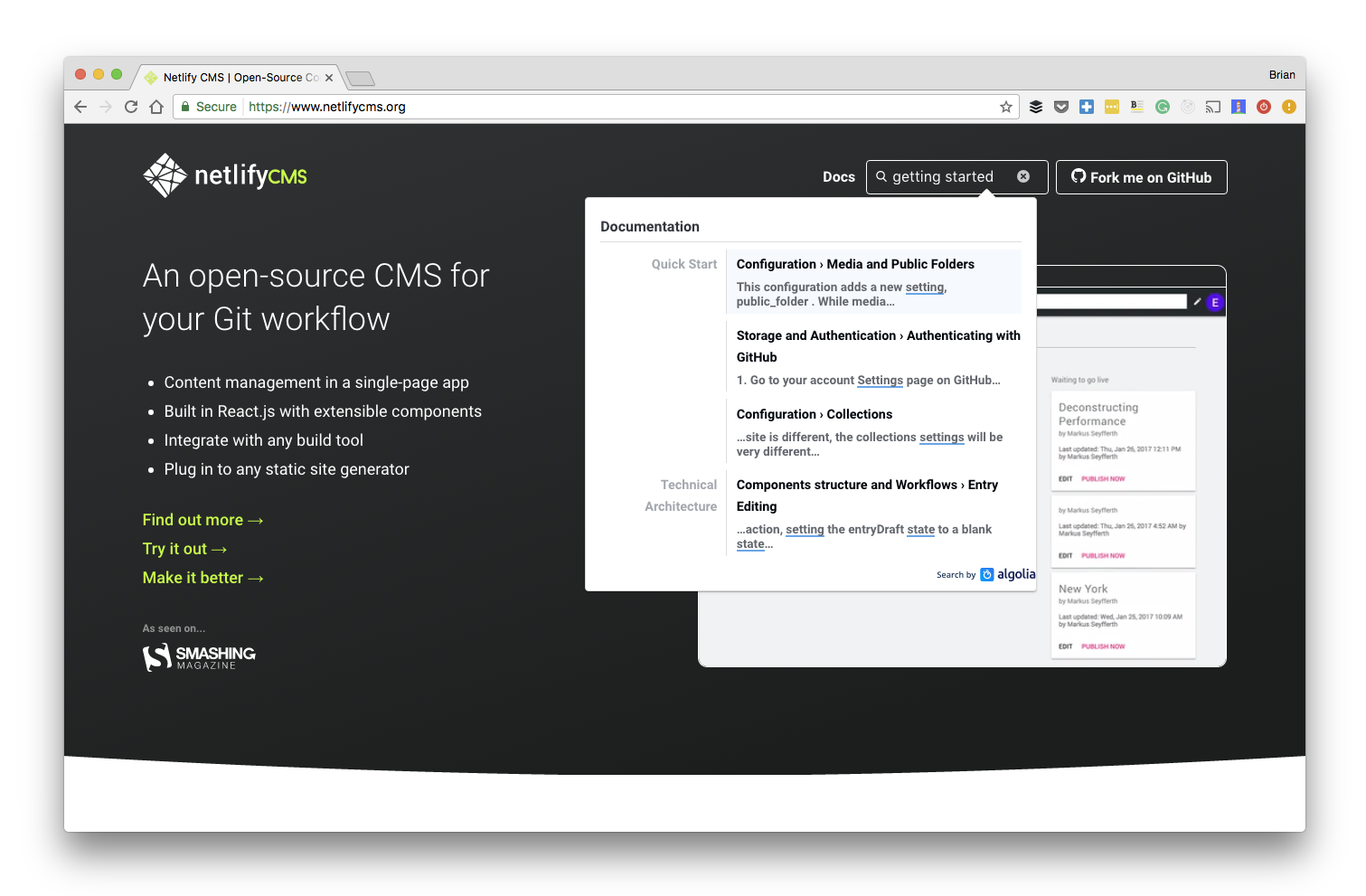Click the Cast icon in toolbar

pos(1213,107)
